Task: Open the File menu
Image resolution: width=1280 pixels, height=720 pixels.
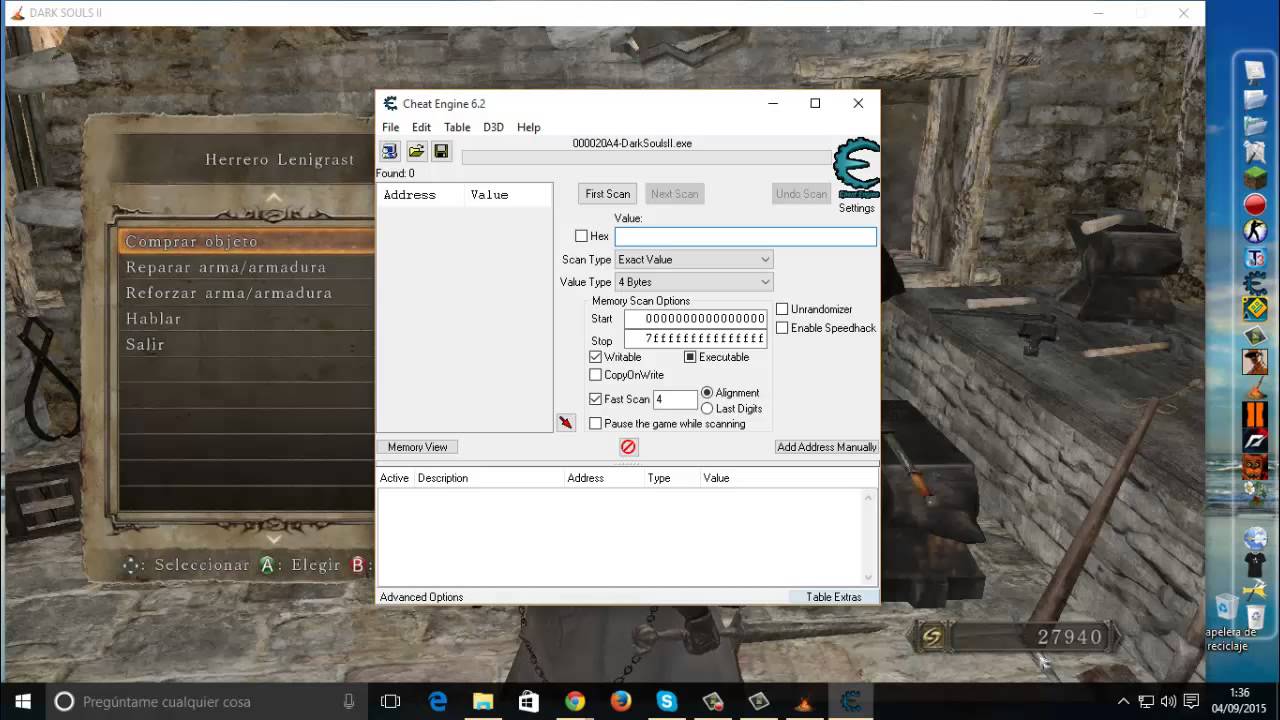Action: pos(390,127)
